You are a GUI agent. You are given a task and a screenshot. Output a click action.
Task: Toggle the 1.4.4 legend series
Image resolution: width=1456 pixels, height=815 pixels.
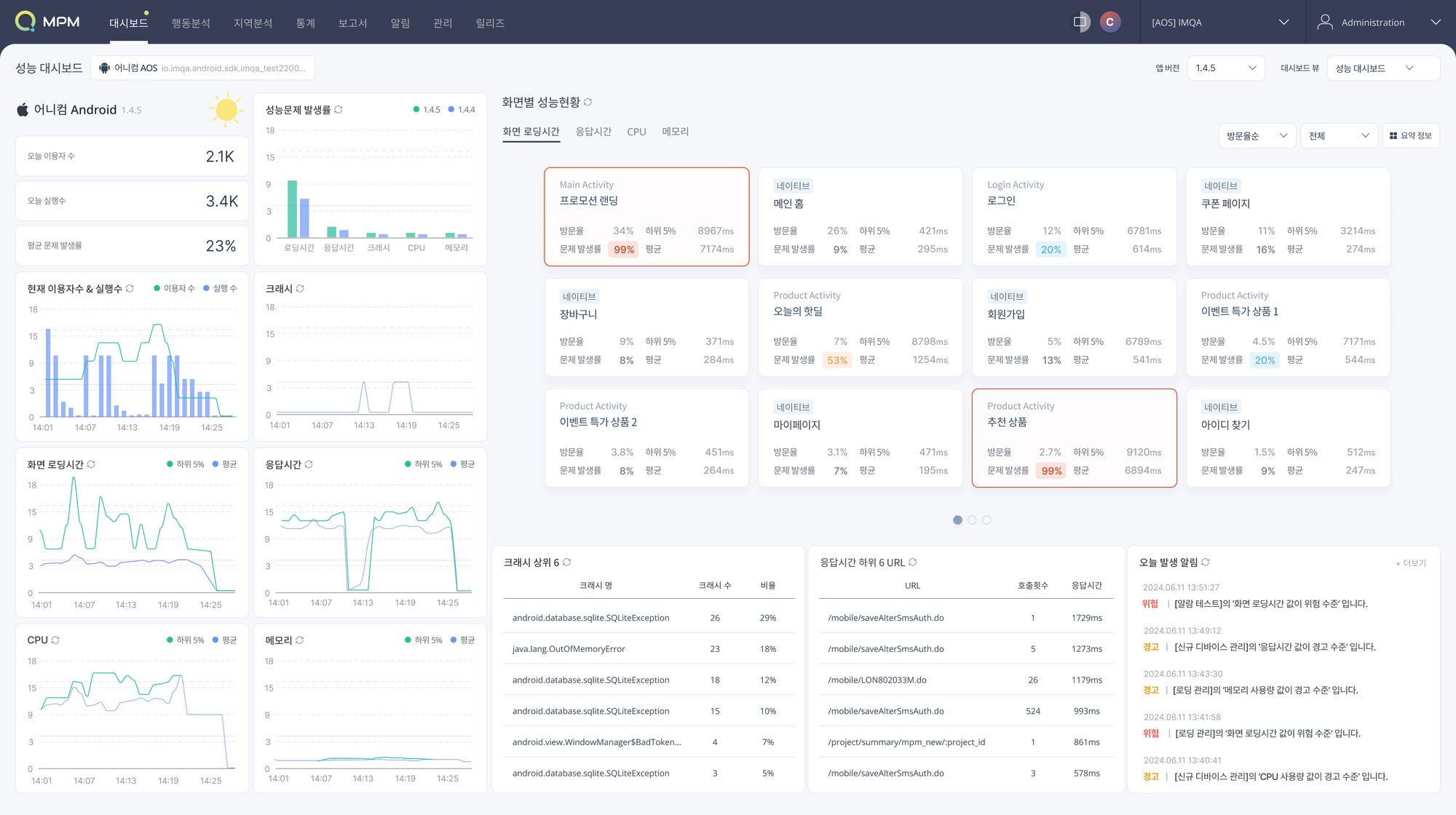point(462,110)
